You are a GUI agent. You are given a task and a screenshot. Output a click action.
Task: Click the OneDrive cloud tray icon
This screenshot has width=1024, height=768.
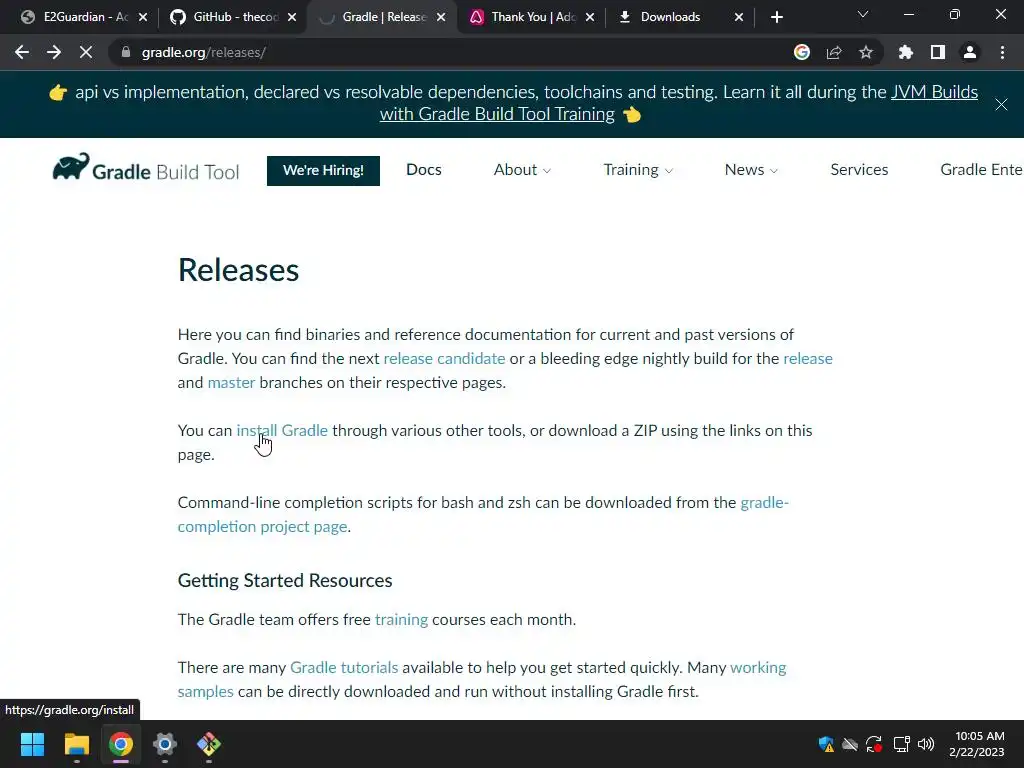click(x=850, y=744)
